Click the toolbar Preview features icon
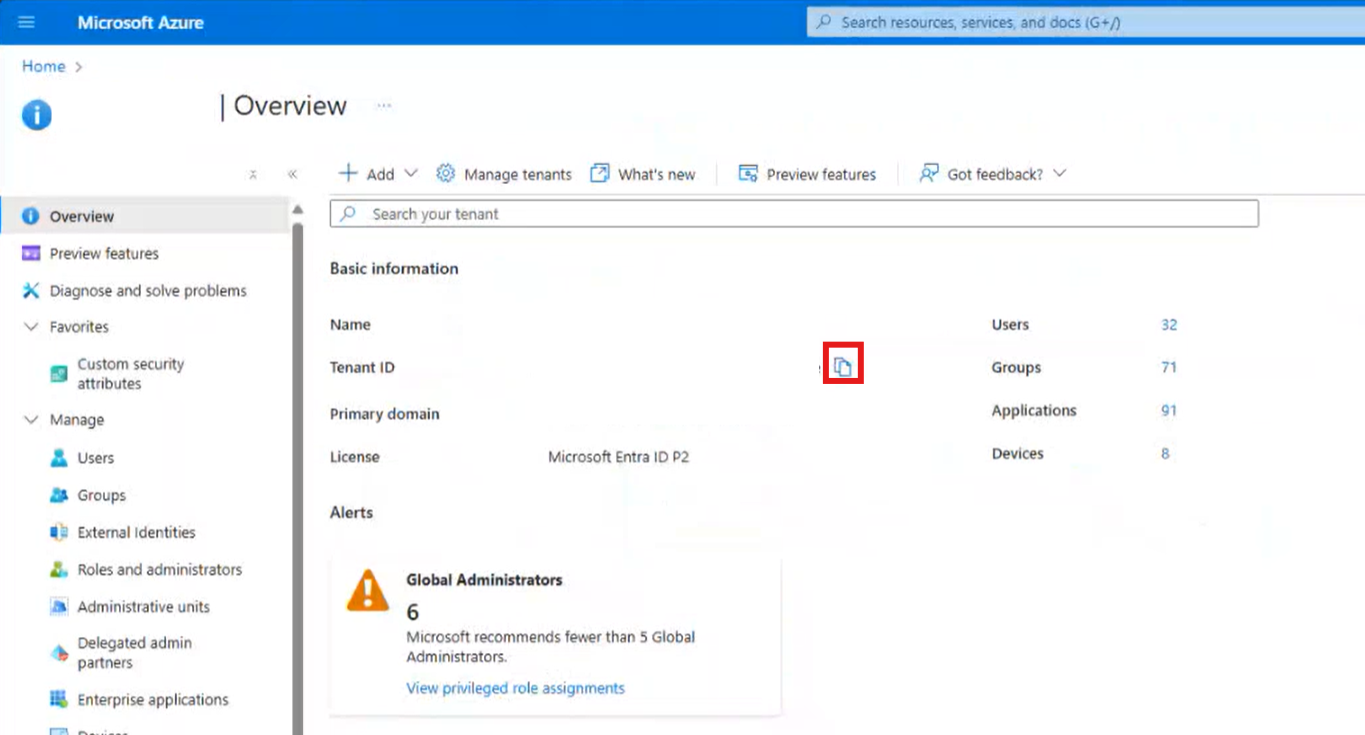Viewport: 1365px width, 735px height. [748, 173]
